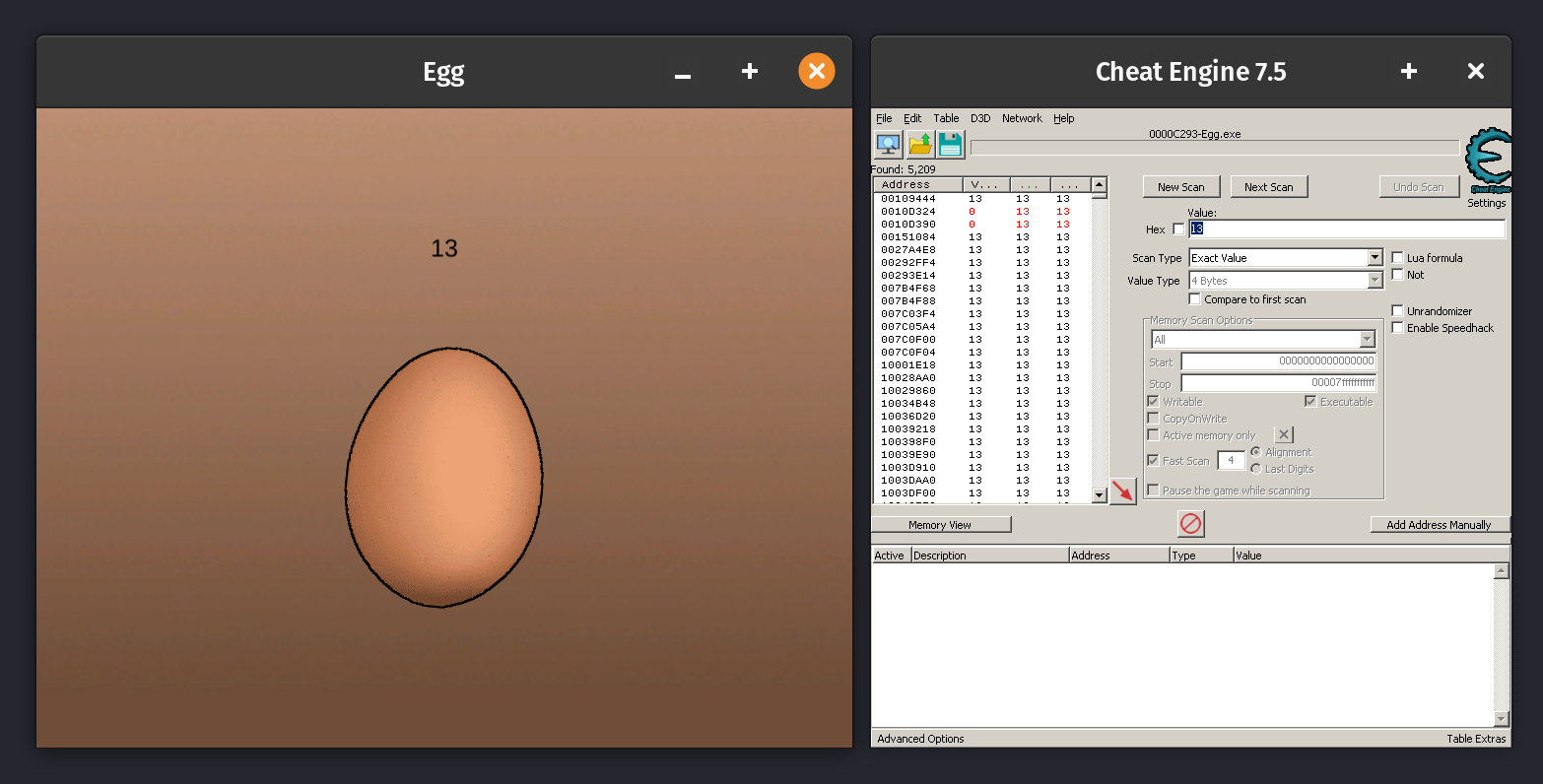Open the process list computer icon

pyautogui.click(x=888, y=145)
